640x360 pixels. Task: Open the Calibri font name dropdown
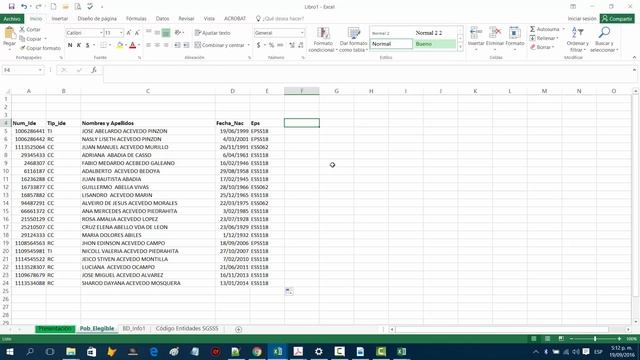pyautogui.click(x=101, y=33)
